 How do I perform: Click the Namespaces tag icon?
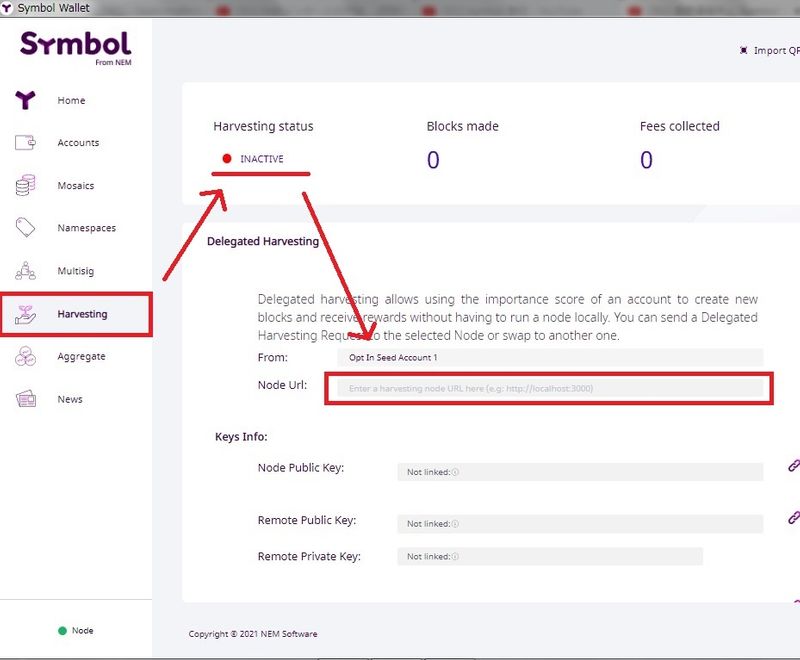(x=25, y=228)
